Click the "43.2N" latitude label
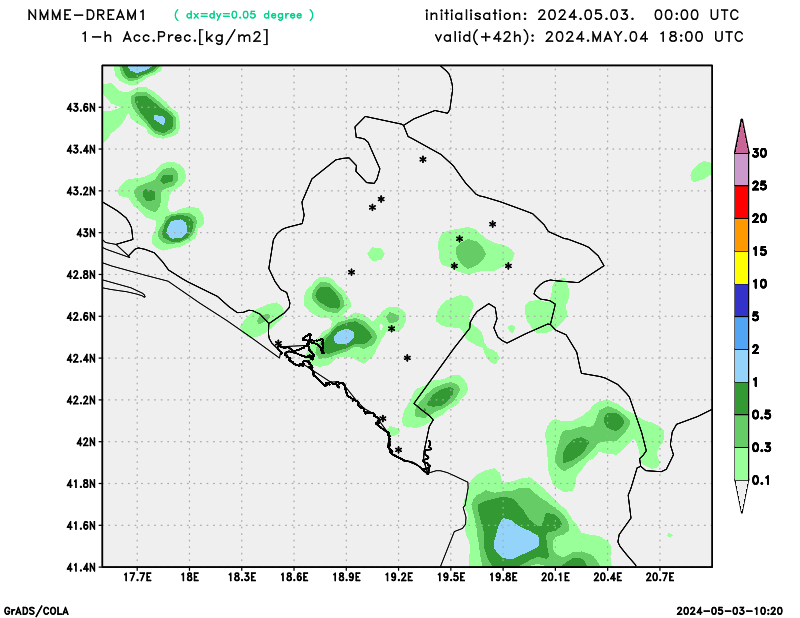Viewport: 800px width, 618px height. point(81,191)
